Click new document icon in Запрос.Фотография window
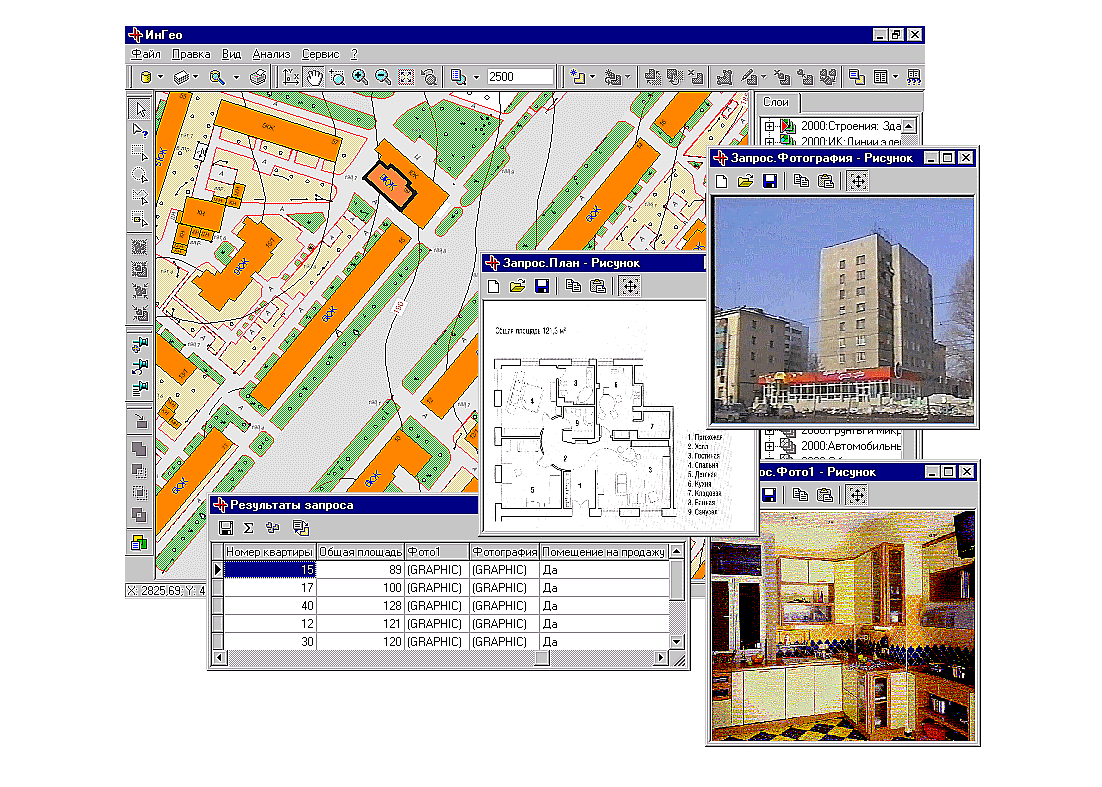This screenshot has height=787, width=1102. [721, 181]
